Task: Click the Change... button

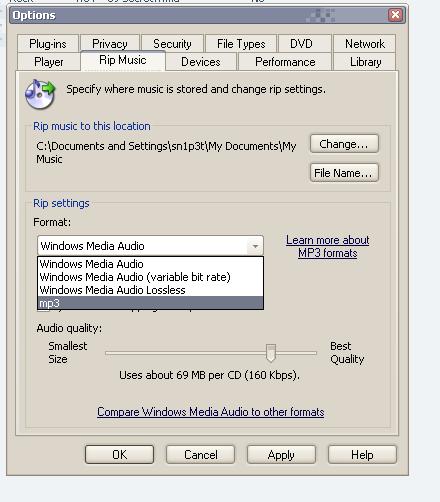Action: coord(344,144)
